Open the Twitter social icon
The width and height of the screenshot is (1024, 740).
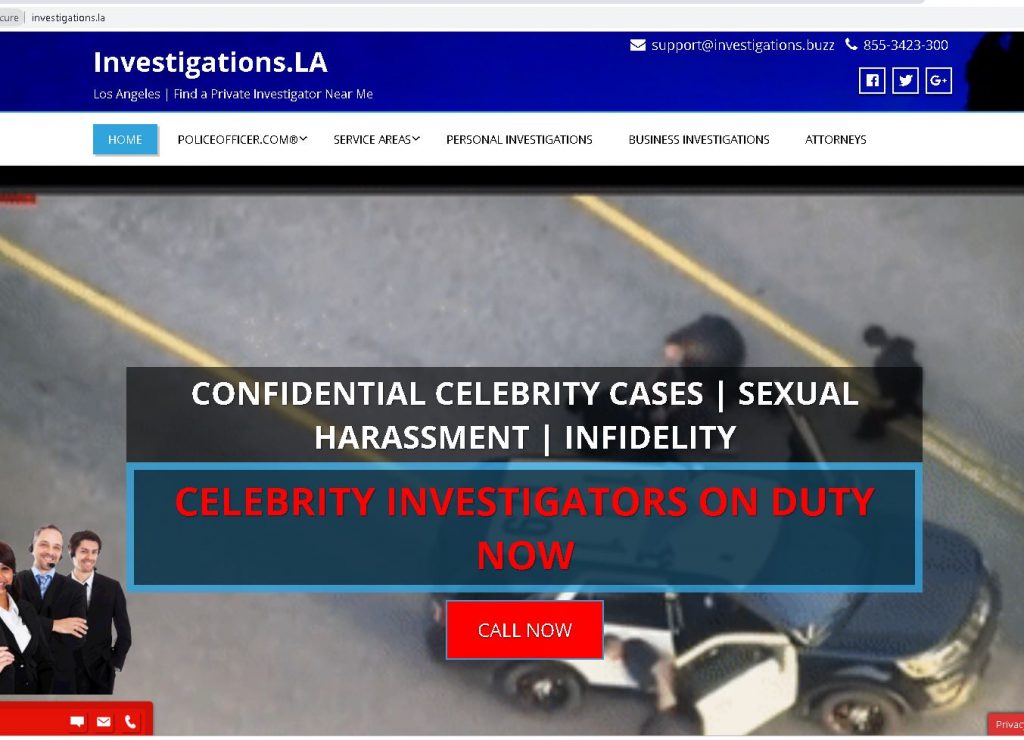coord(905,81)
